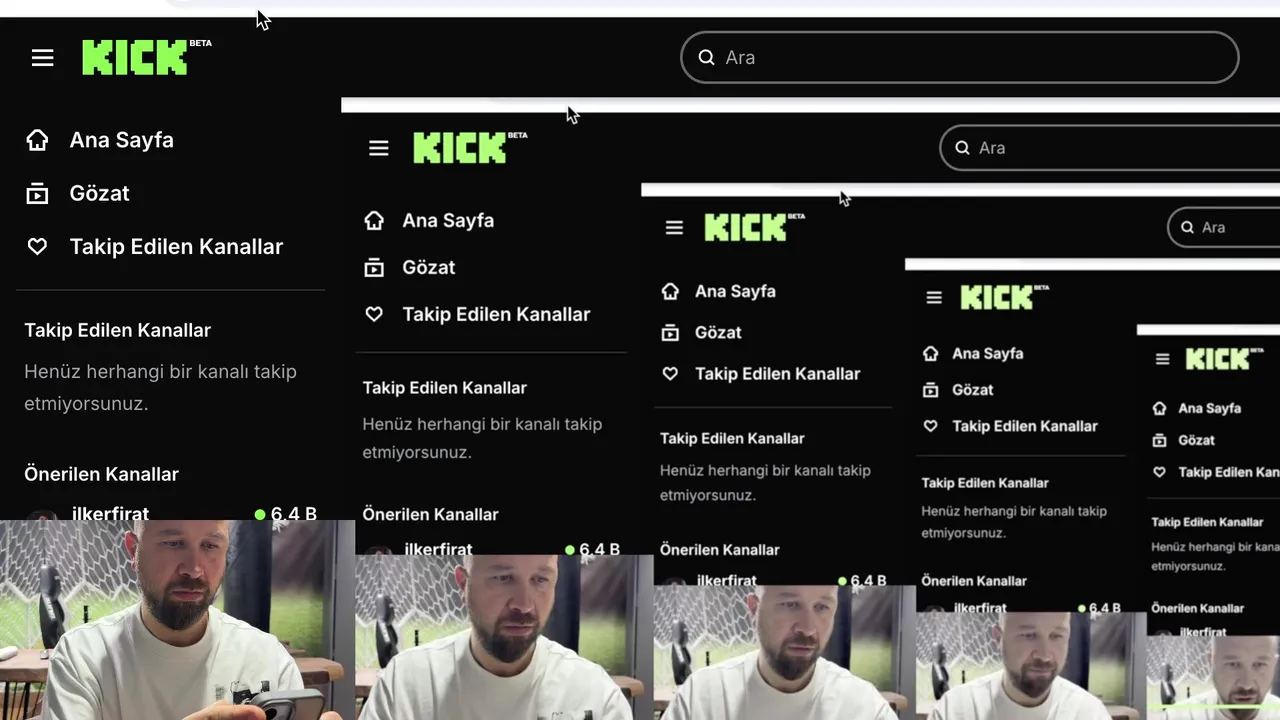Open the hamburger menu in the fourth-largest Kick copy
Screen dimensions: 1280x720
[x=934, y=297]
